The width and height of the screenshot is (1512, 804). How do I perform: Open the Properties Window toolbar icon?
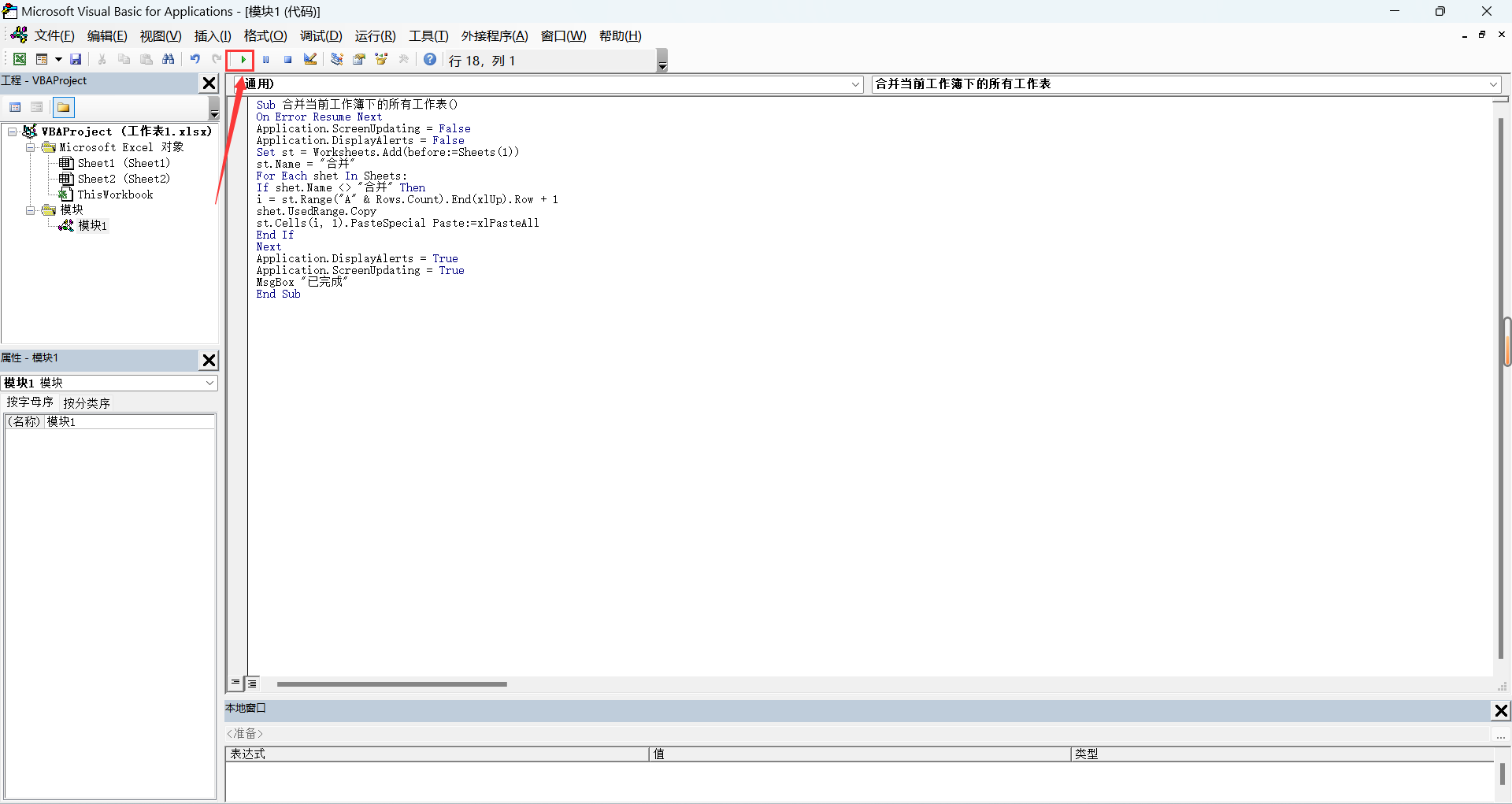point(359,60)
